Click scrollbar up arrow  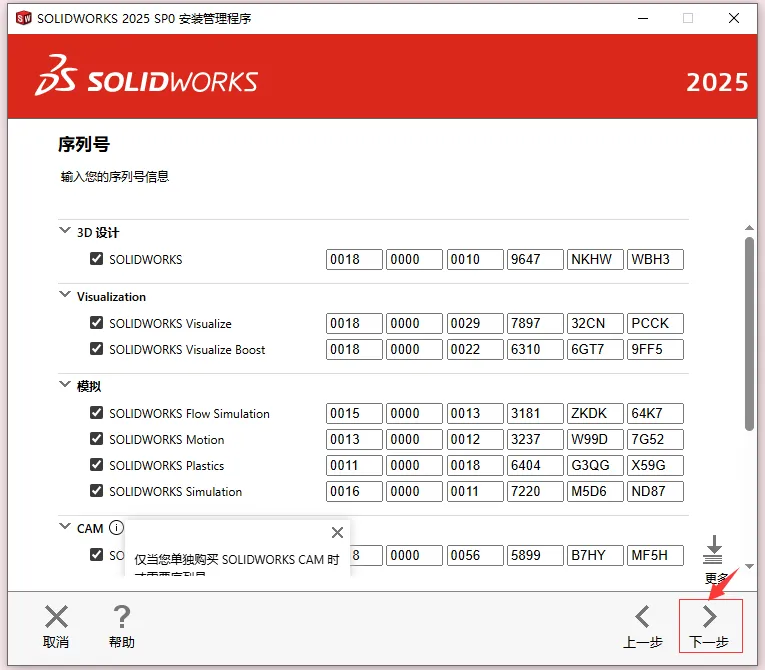point(749,228)
